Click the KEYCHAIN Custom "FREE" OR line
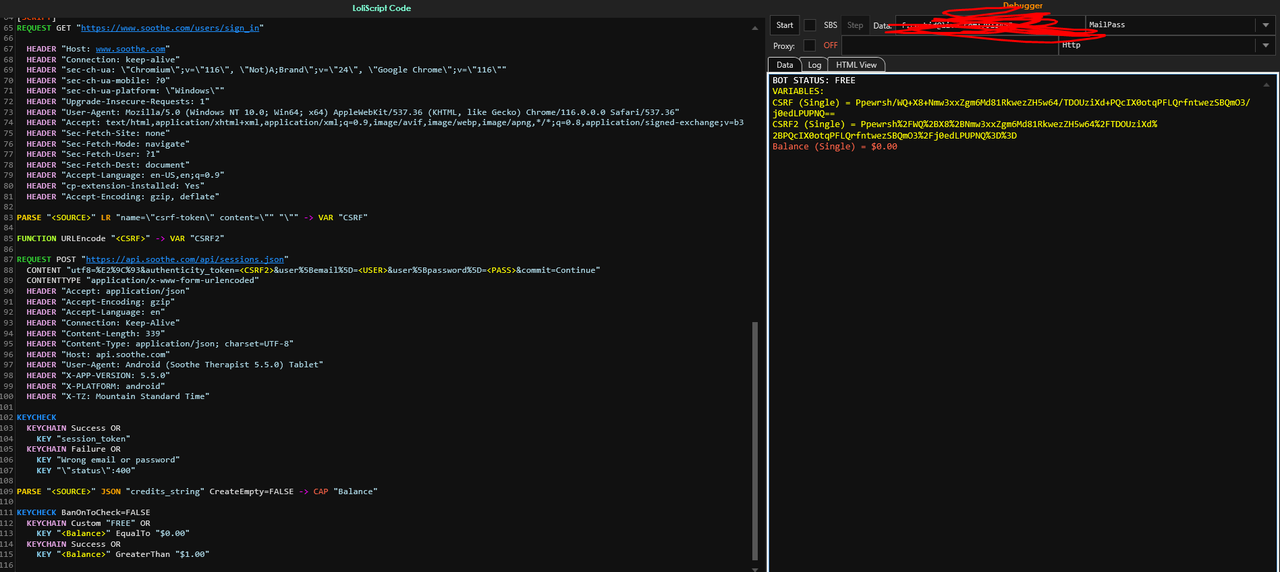Image resolution: width=1280 pixels, height=572 pixels. pyautogui.click(x=88, y=522)
